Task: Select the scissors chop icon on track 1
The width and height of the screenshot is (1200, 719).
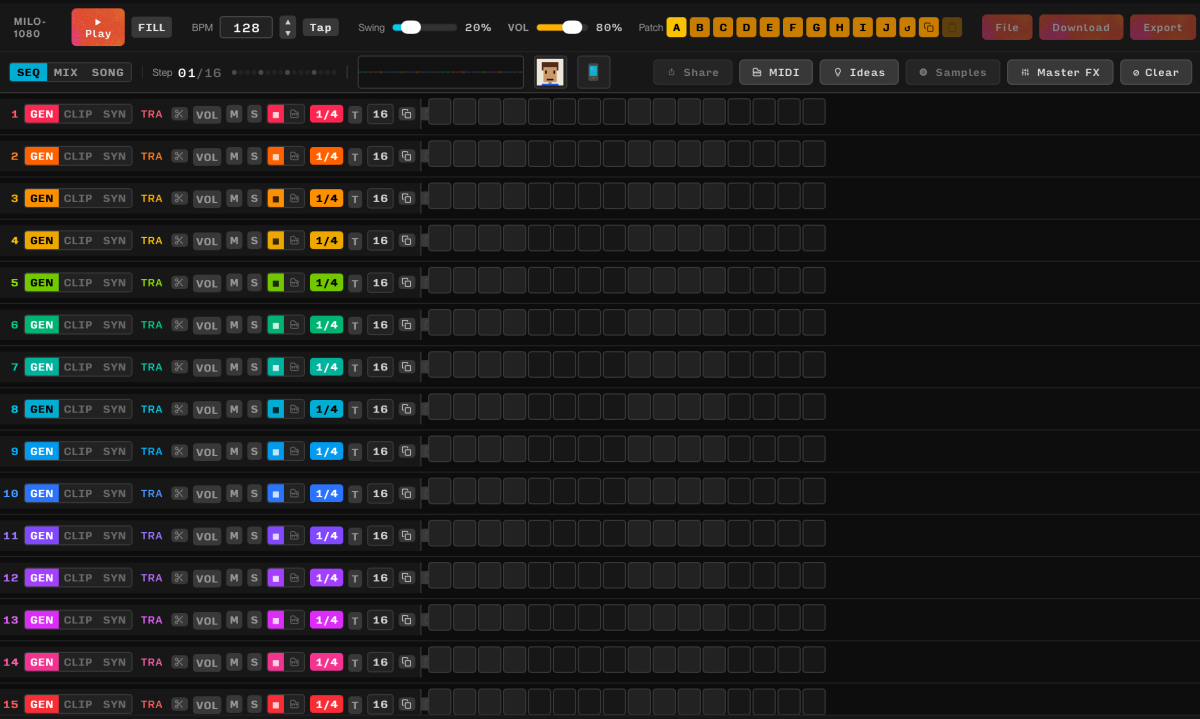Action: click(179, 114)
